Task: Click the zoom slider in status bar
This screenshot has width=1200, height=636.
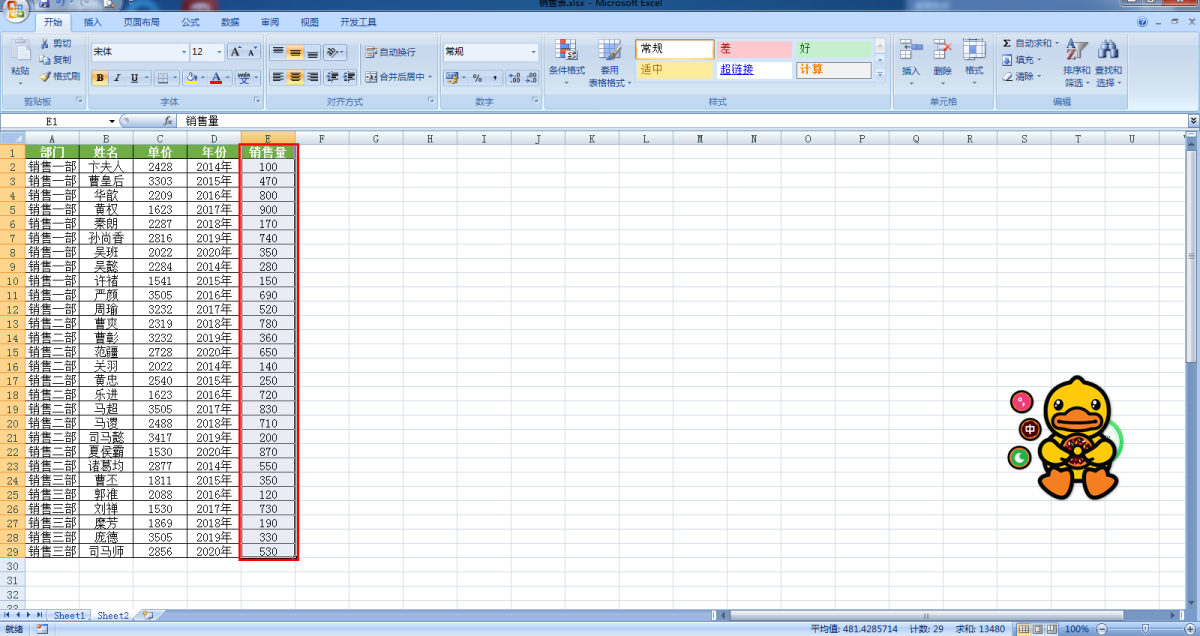Action: (x=1146, y=629)
